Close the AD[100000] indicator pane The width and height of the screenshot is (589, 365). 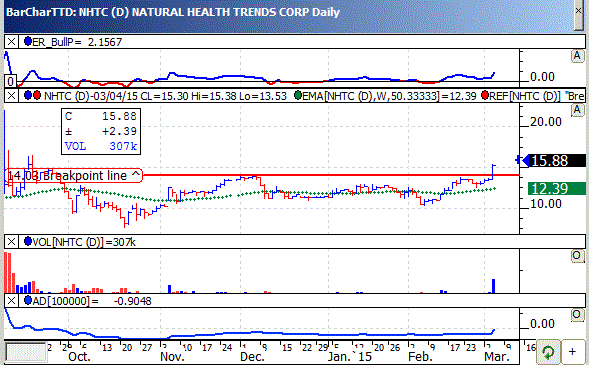(11, 300)
